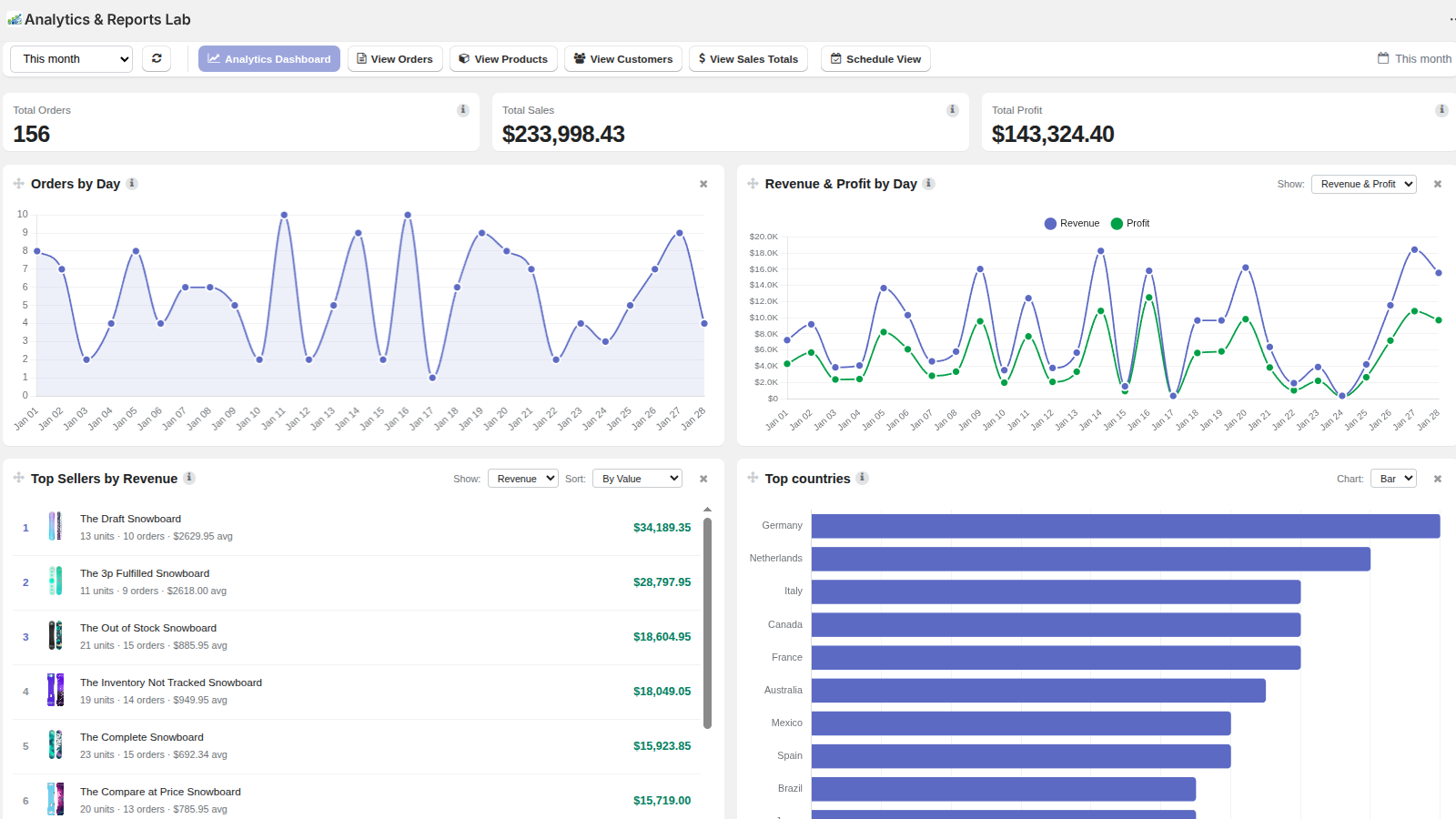The width and height of the screenshot is (1456, 819).
Task: Open Total Orders info icon
Action: [x=463, y=110]
